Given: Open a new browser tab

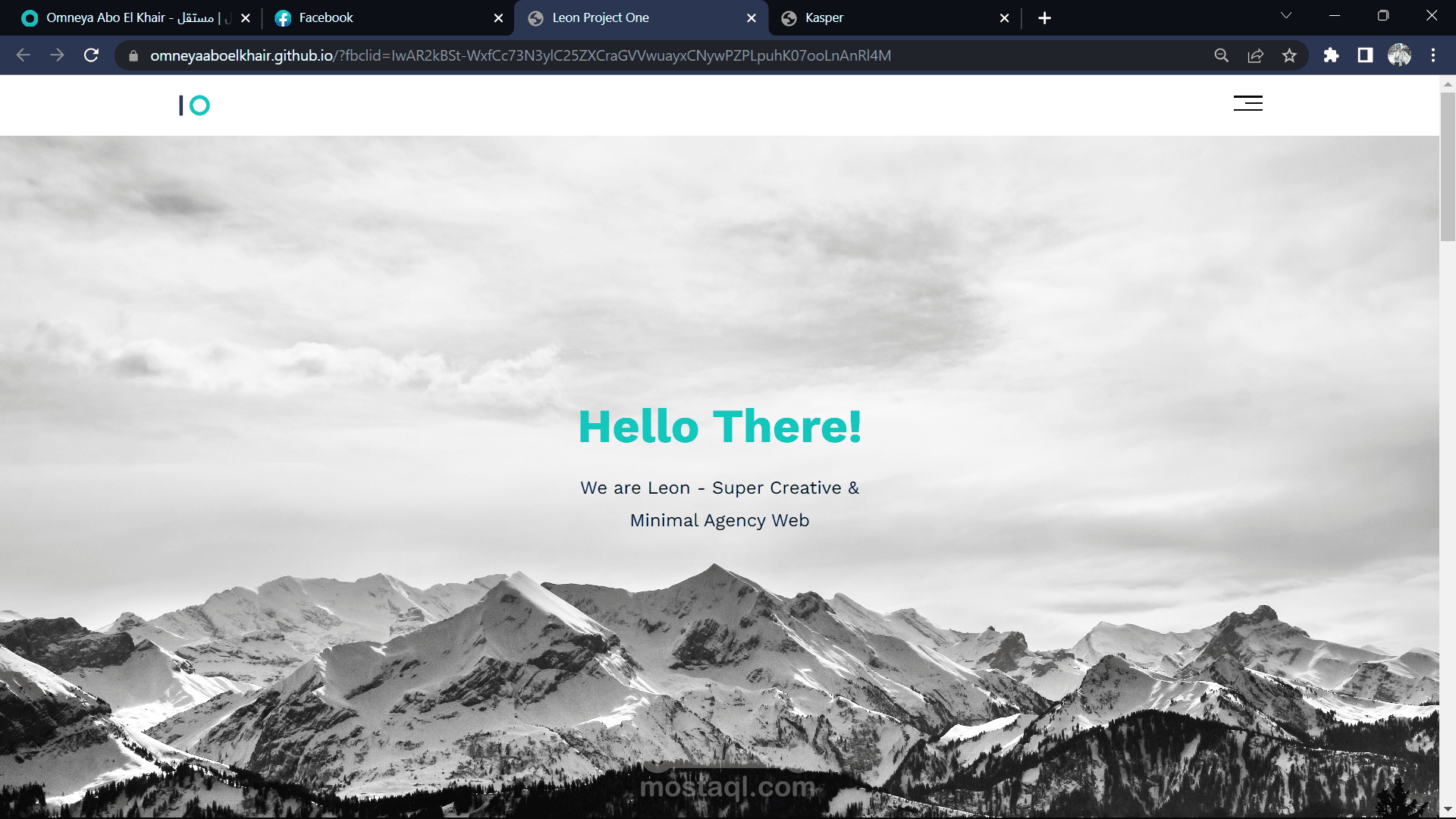Looking at the screenshot, I should click(x=1045, y=17).
